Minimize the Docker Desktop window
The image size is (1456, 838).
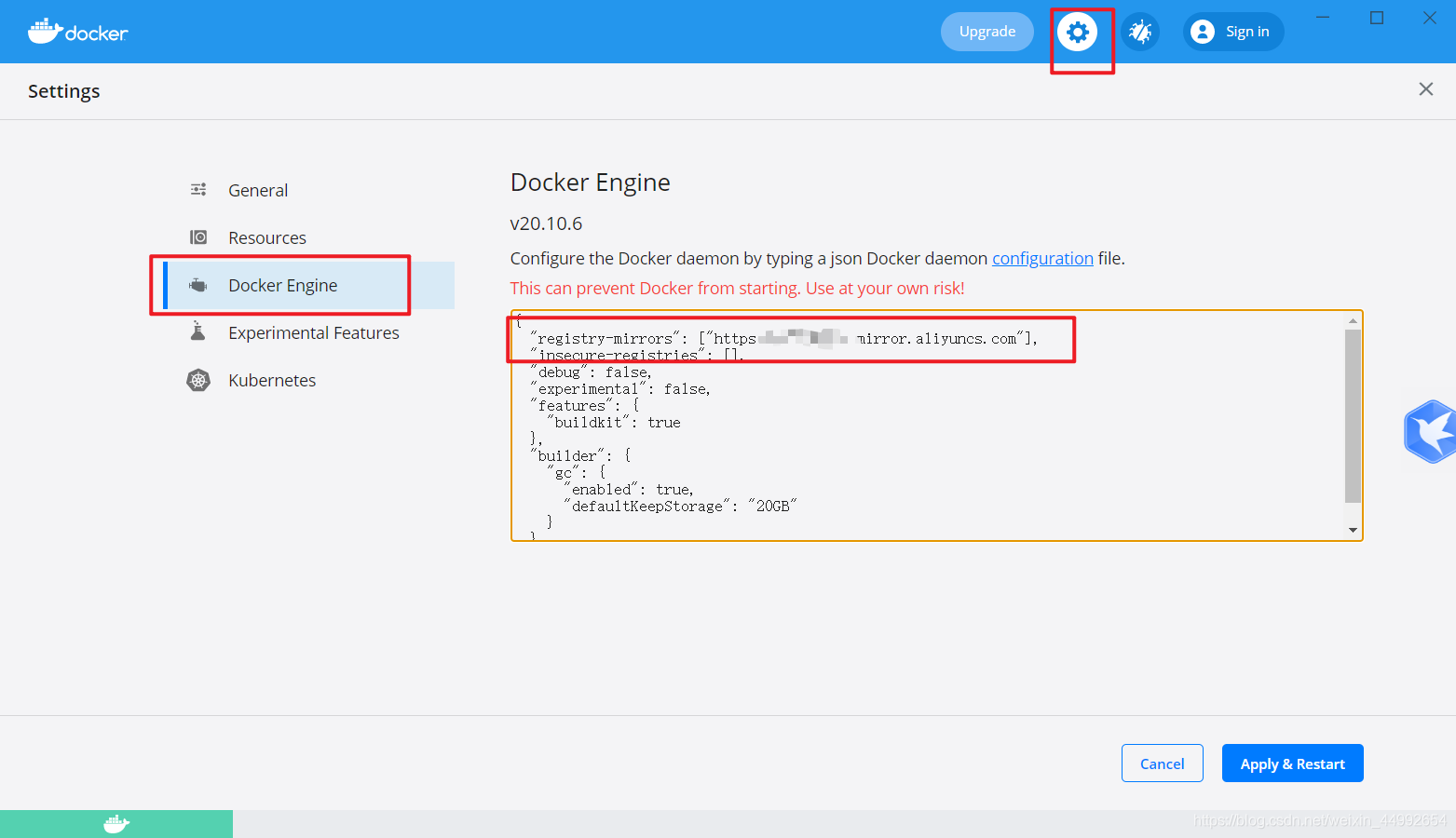tap(1322, 18)
